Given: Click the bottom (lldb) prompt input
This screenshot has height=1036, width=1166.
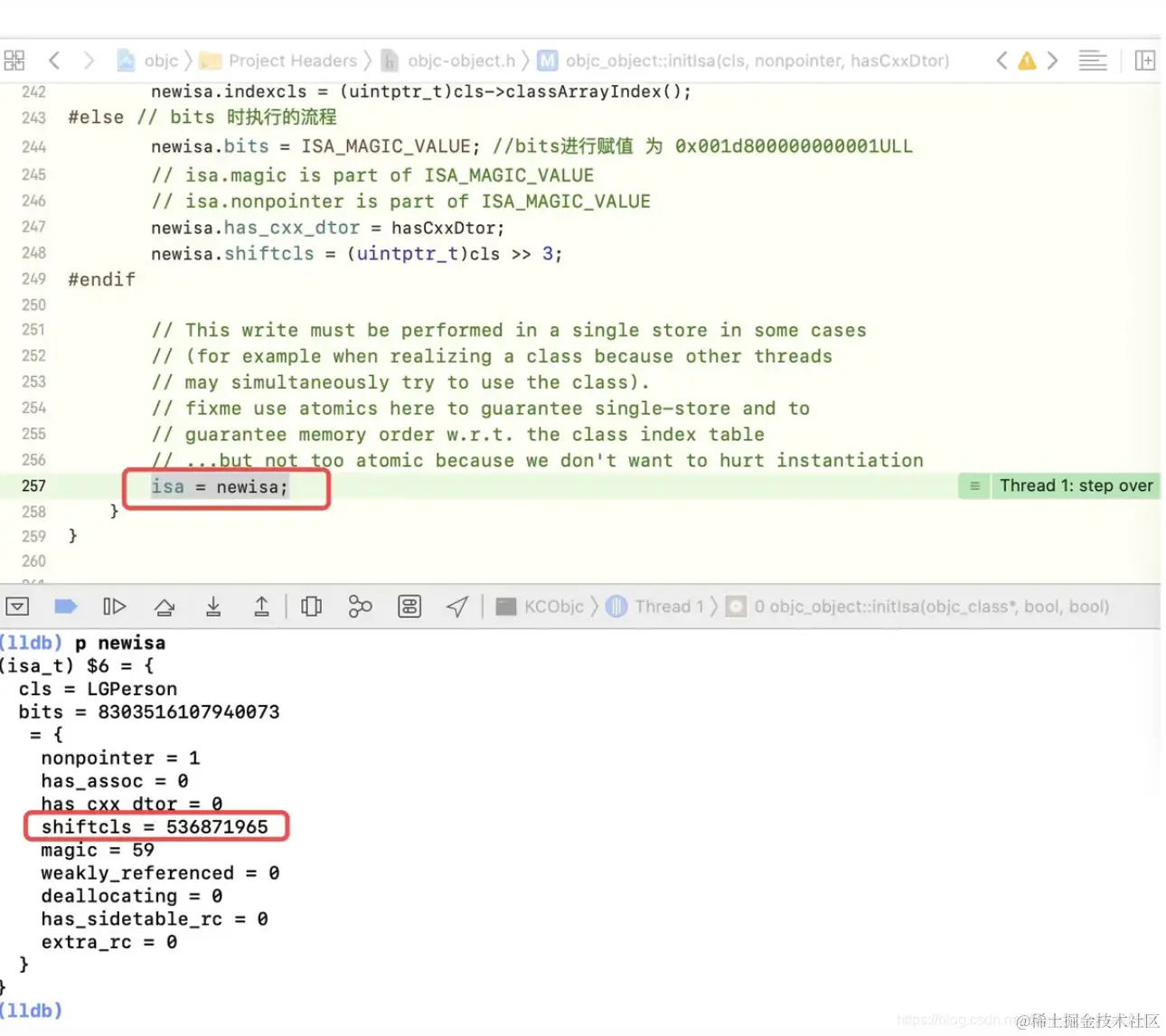Looking at the screenshot, I should pyautogui.click(x=31, y=1010).
